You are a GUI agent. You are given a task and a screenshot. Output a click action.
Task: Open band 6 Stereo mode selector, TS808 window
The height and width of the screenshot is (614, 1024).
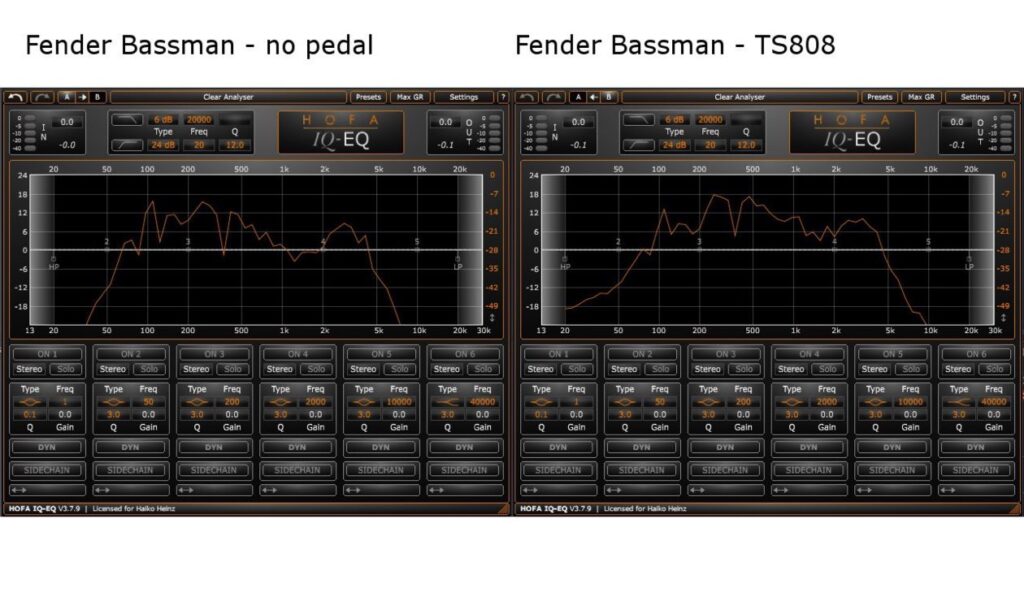coord(958,370)
